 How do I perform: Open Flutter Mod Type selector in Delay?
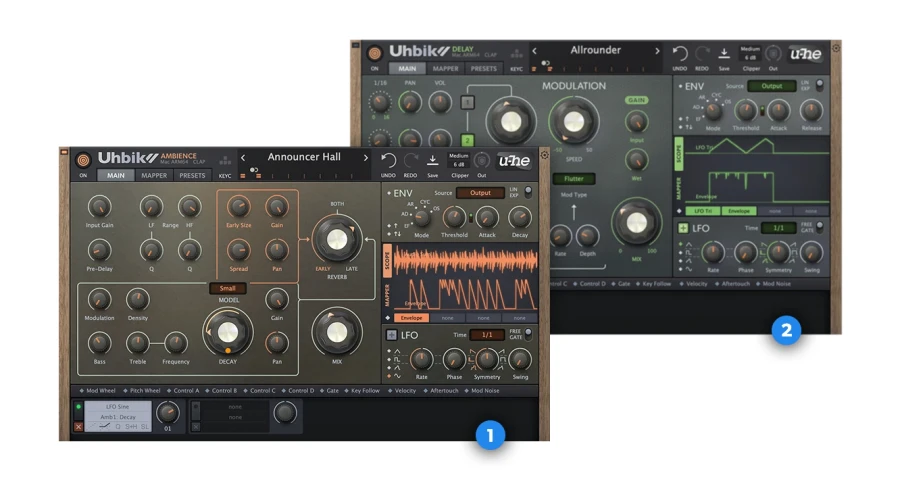[574, 178]
